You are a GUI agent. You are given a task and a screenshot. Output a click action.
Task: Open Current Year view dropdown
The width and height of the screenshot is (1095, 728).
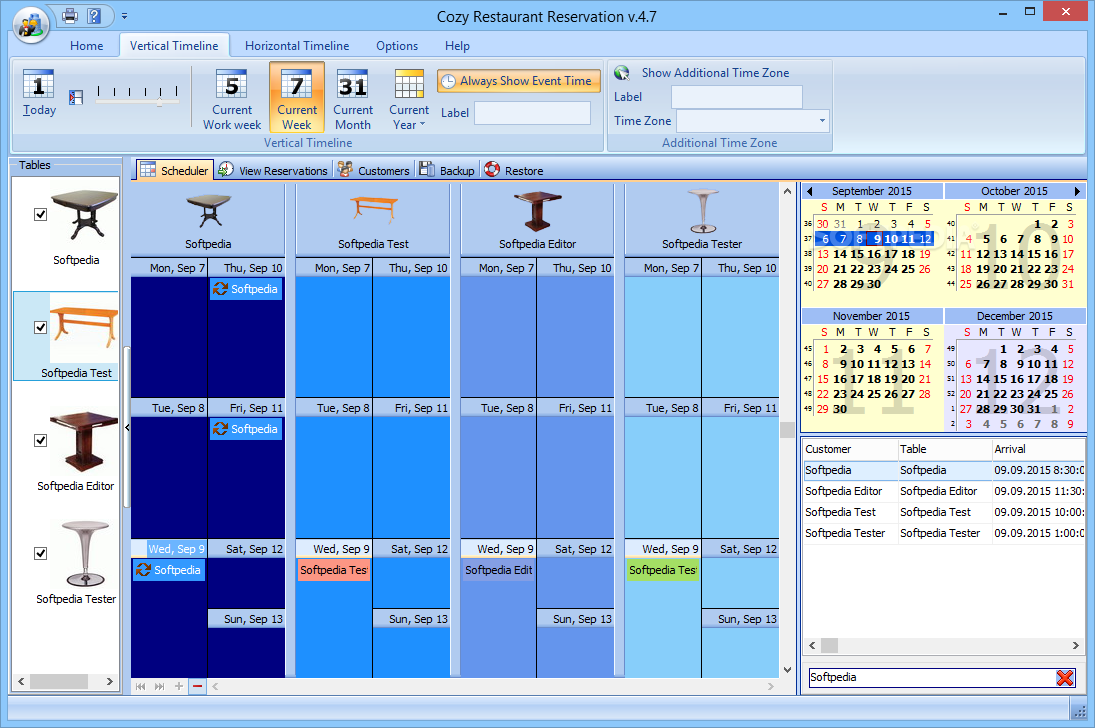pyautogui.click(x=409, y=99)
